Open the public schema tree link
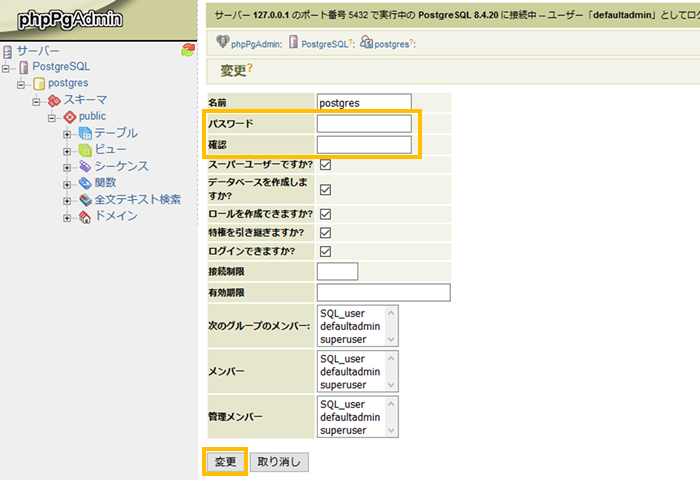This screenshot has width=700, height=480. click(92, 116)
